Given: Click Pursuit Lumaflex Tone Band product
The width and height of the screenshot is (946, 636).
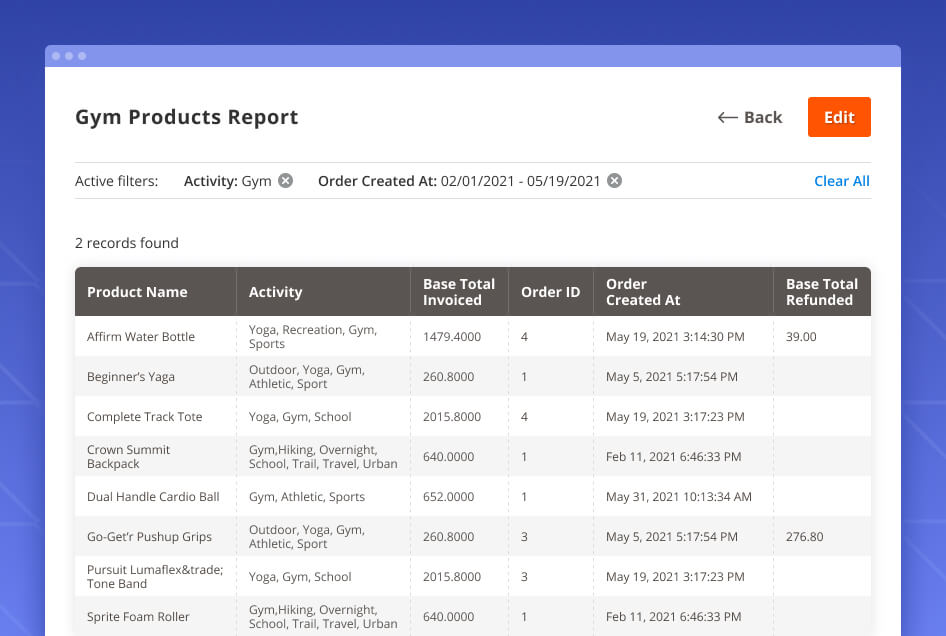Looking at the screenshot, I should [154, 577].
